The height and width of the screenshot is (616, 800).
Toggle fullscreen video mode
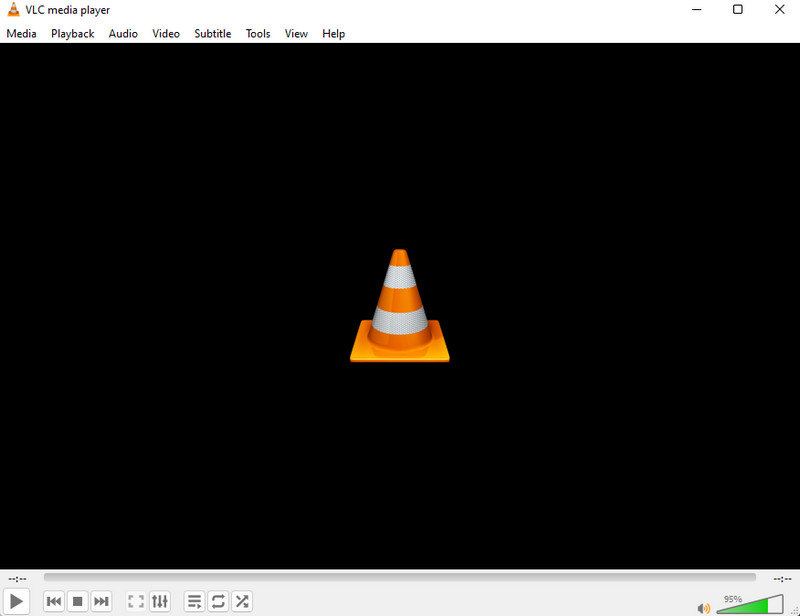pyautogui.click(x=136, y=601)
